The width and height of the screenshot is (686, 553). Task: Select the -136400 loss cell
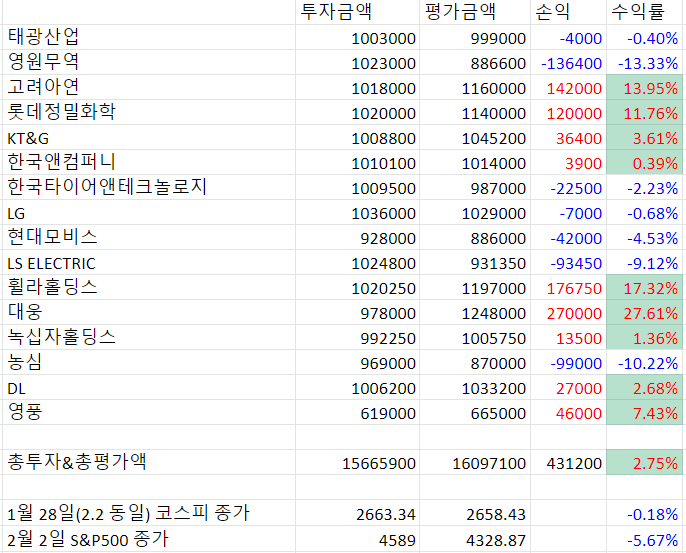tap(568, 62)
